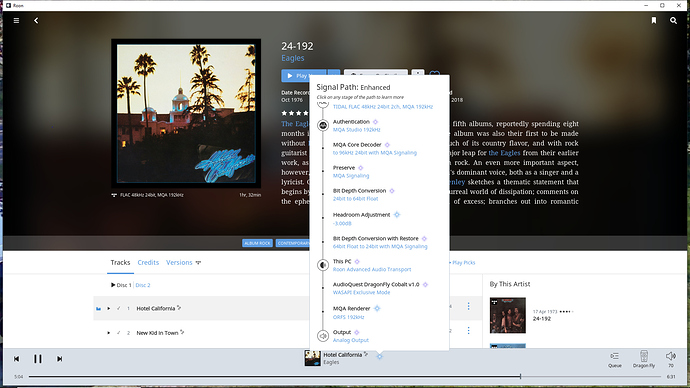Click Play Picks link
690x388 pixels.
point(463,263)
